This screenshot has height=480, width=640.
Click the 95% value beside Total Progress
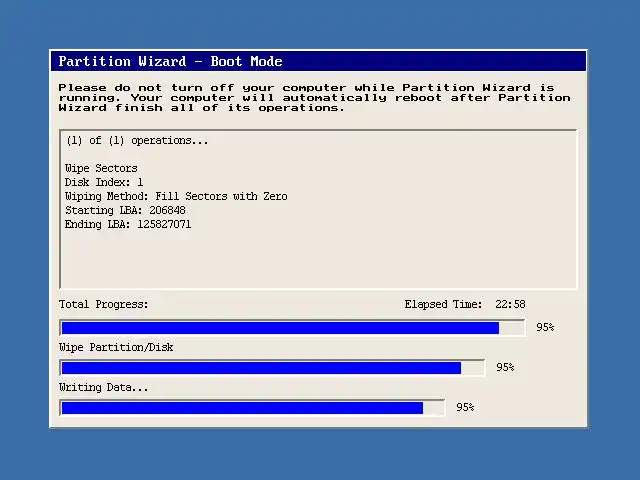tap(545, 327)
